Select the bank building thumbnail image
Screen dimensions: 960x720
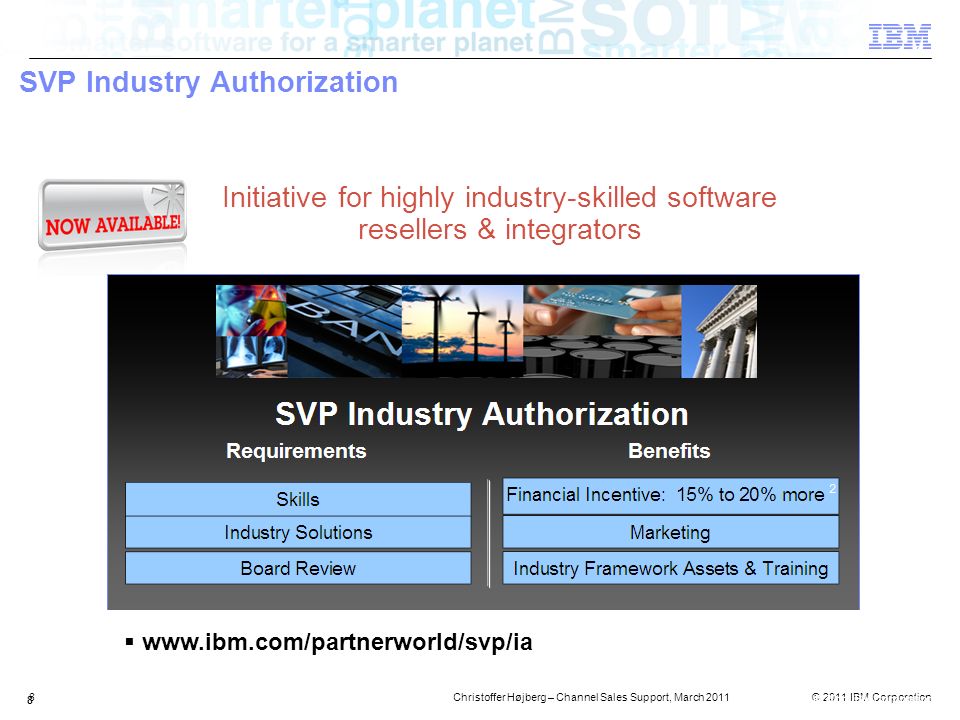click(x=344, y=331)
